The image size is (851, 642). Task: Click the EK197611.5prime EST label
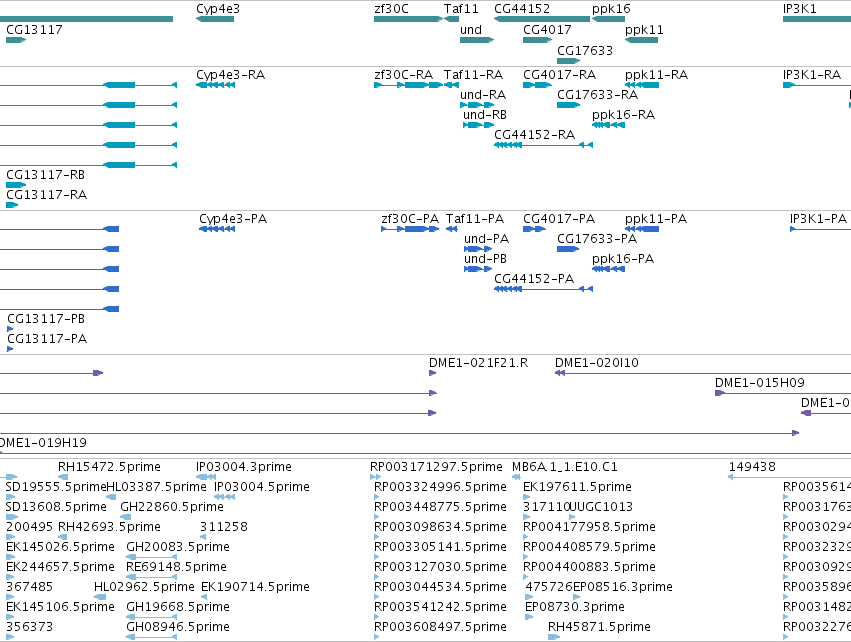[577, 486]
